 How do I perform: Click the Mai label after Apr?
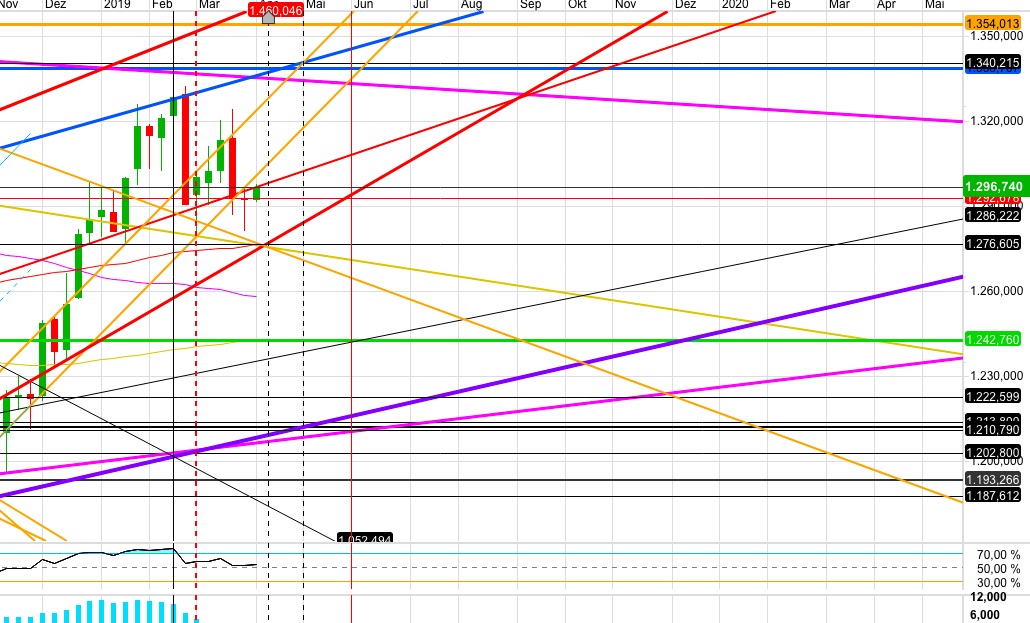point(934,5)
